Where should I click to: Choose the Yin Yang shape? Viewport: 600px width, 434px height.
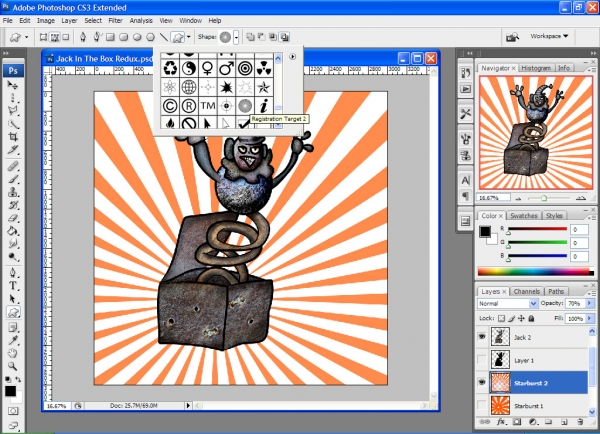tap(189, 69)
